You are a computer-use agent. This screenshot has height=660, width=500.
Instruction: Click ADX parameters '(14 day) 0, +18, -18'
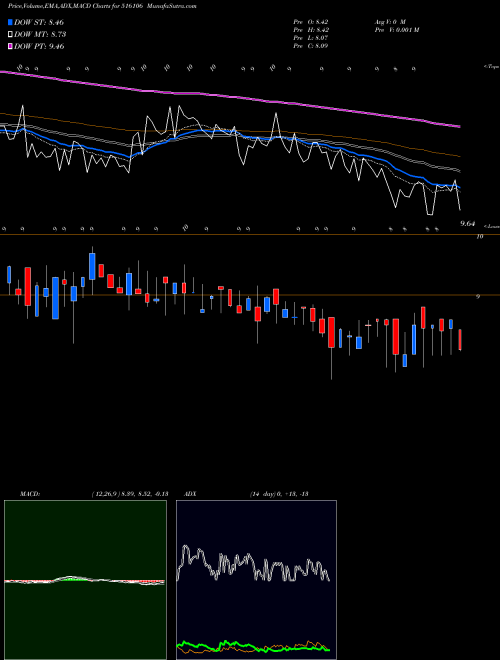(279, 494)
